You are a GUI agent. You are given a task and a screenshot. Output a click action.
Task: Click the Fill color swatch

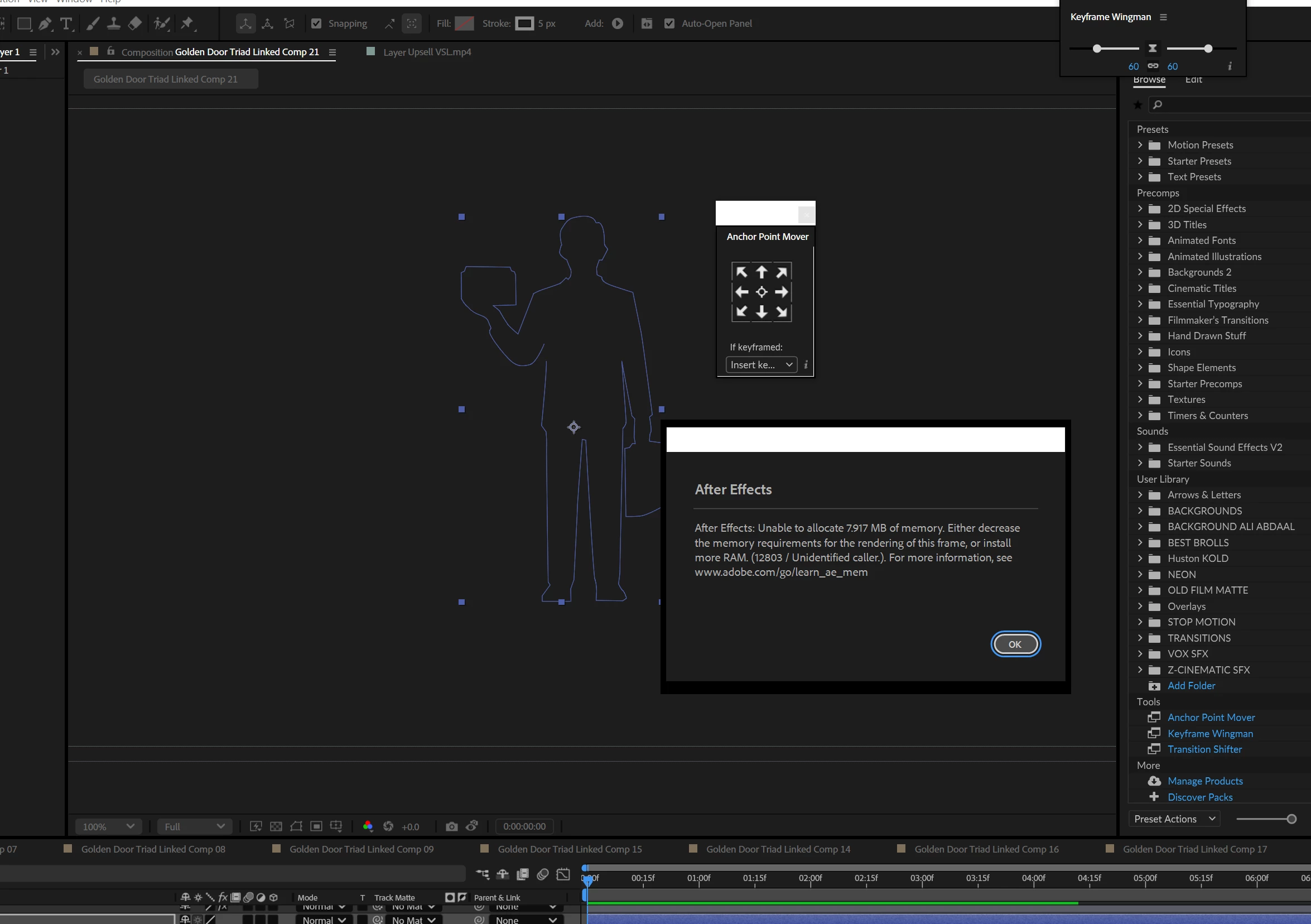click(x=464, y=23)
